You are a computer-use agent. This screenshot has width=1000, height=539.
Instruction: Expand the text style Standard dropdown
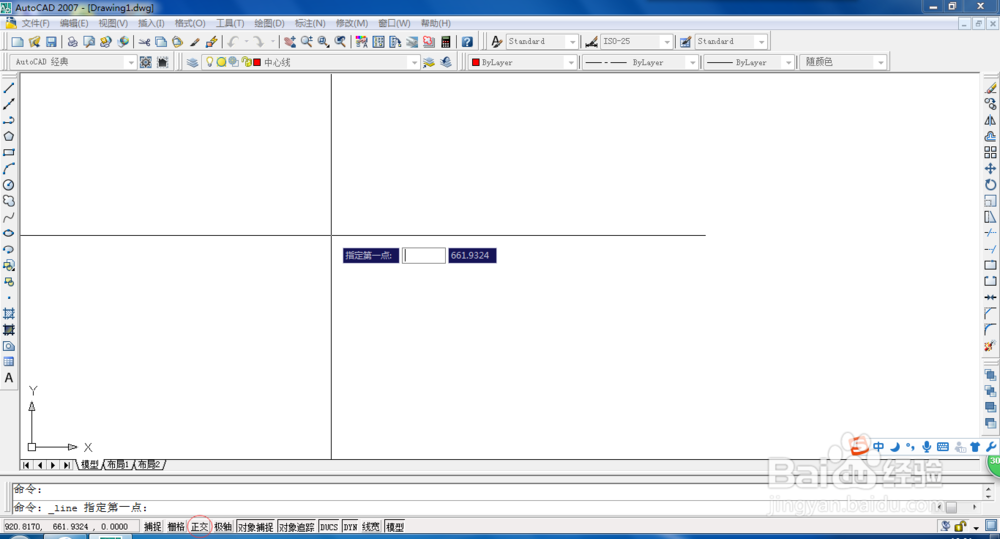pos(572,41)
